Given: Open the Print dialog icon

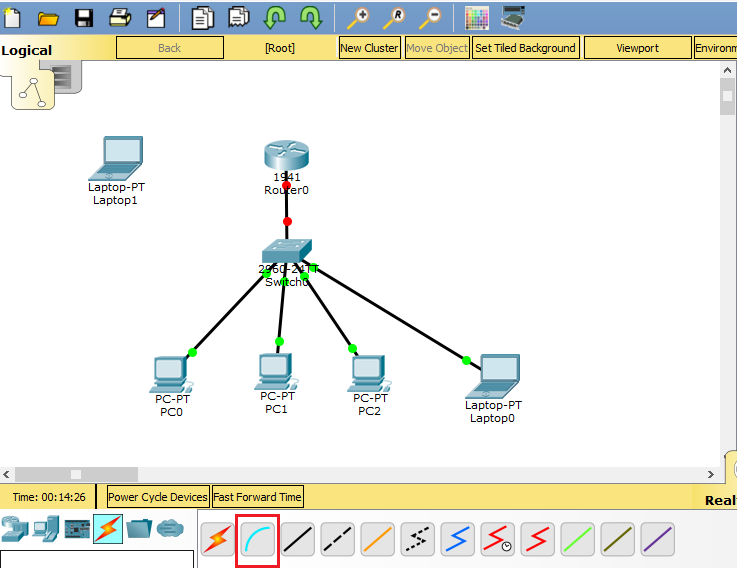Looking at the screenshot, I should point(120,17).
